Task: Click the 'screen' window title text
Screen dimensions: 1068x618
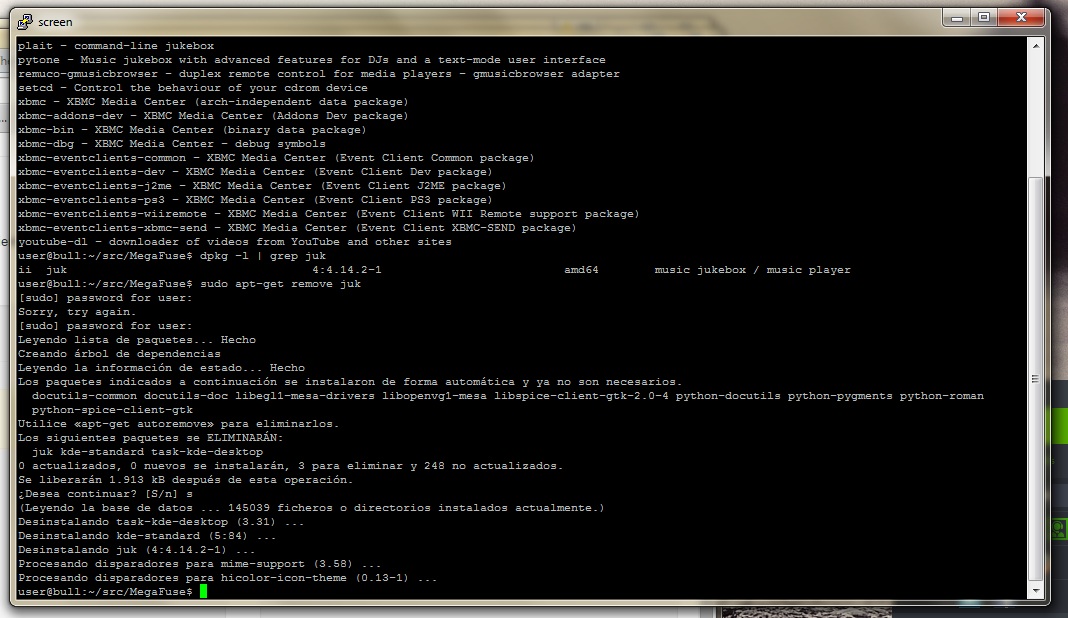Action: point(55,22)
